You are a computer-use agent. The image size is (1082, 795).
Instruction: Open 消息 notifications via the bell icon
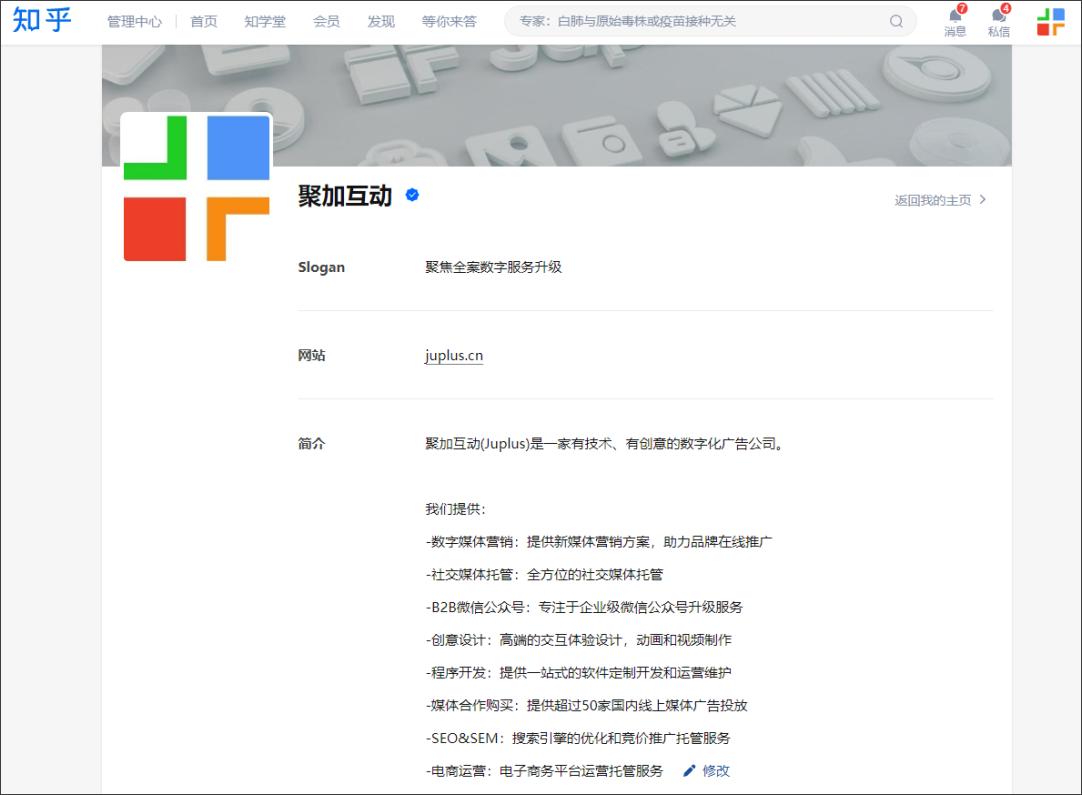coord(953,22)
